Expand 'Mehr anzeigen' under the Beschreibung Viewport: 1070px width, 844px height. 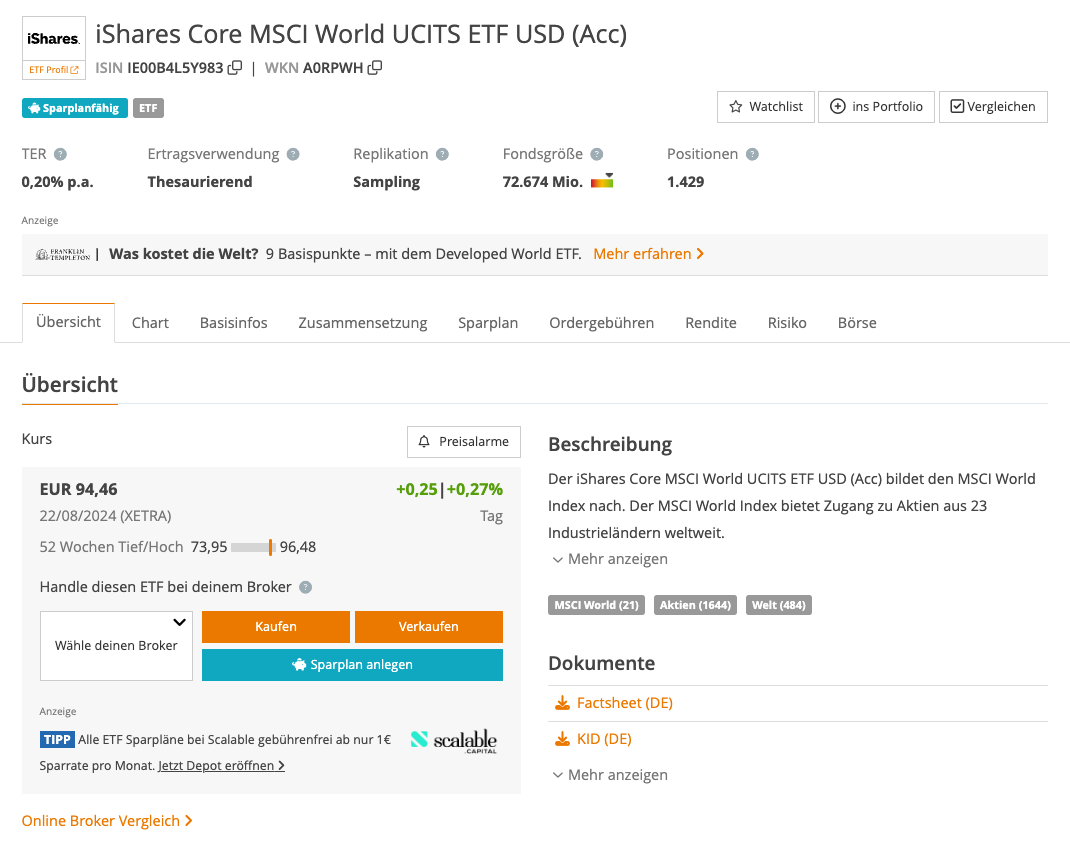click(x=609, y=559)
